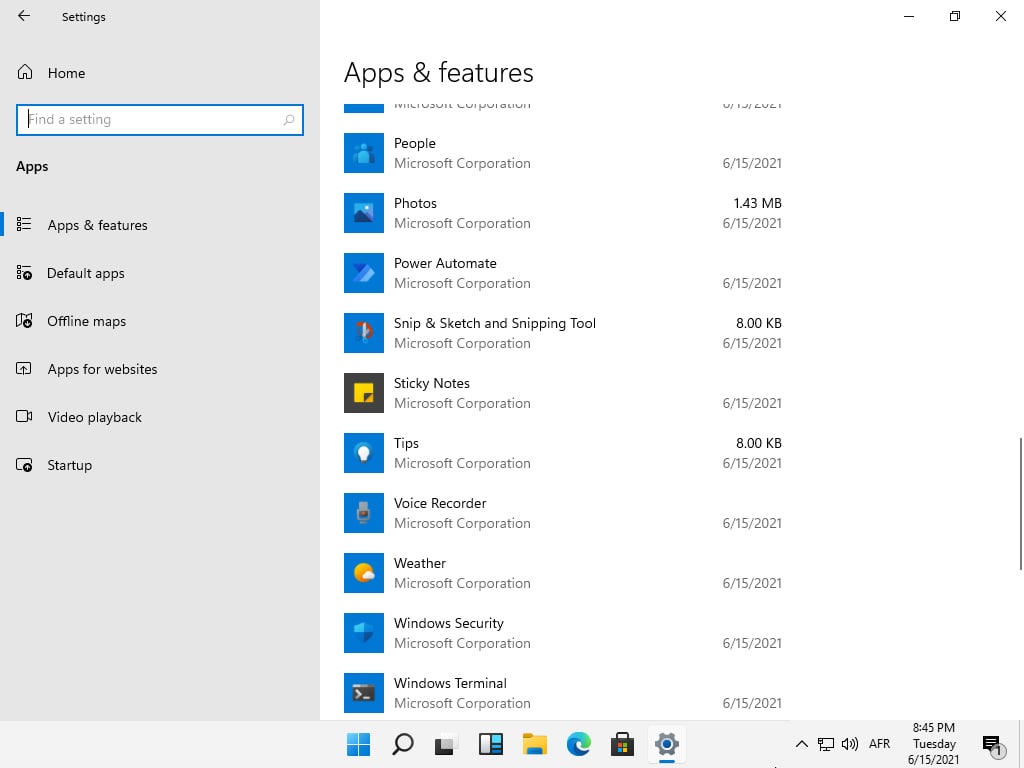Click the Apps & features page heading
The width and height of the screenshot is (1024, 768).
pyautogui.click(x=438, y=72)
